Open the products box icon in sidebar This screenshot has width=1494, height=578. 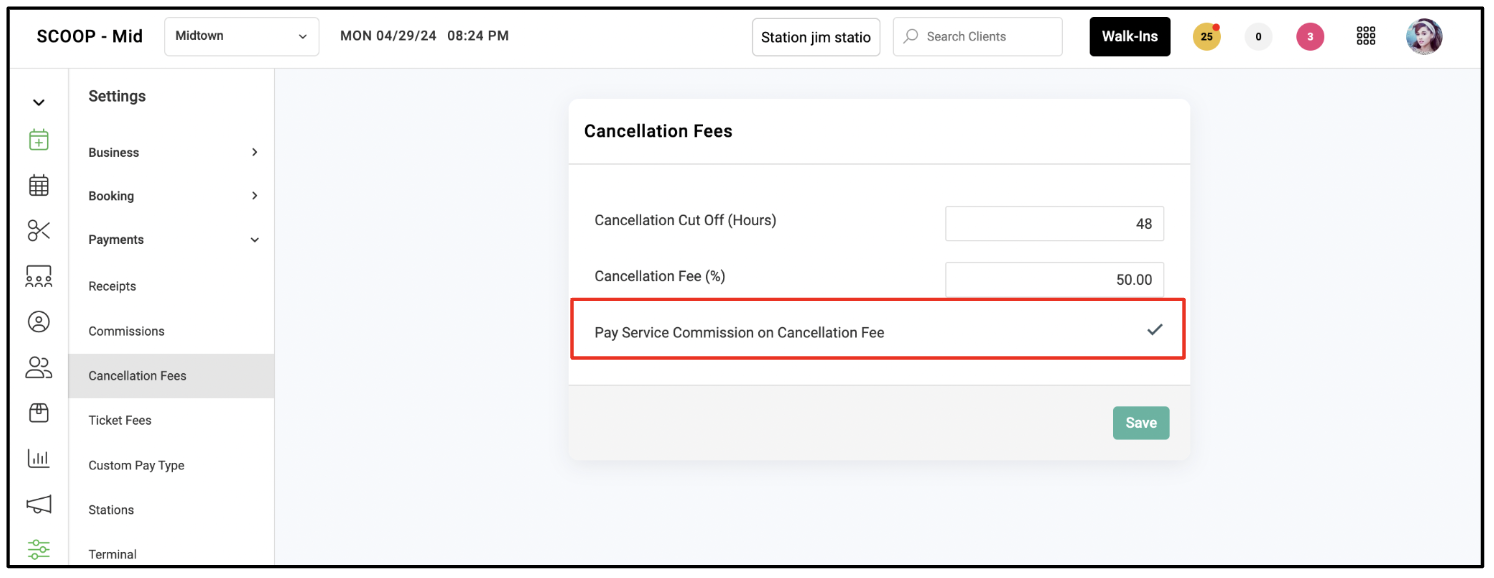click(x=38, y=413)
